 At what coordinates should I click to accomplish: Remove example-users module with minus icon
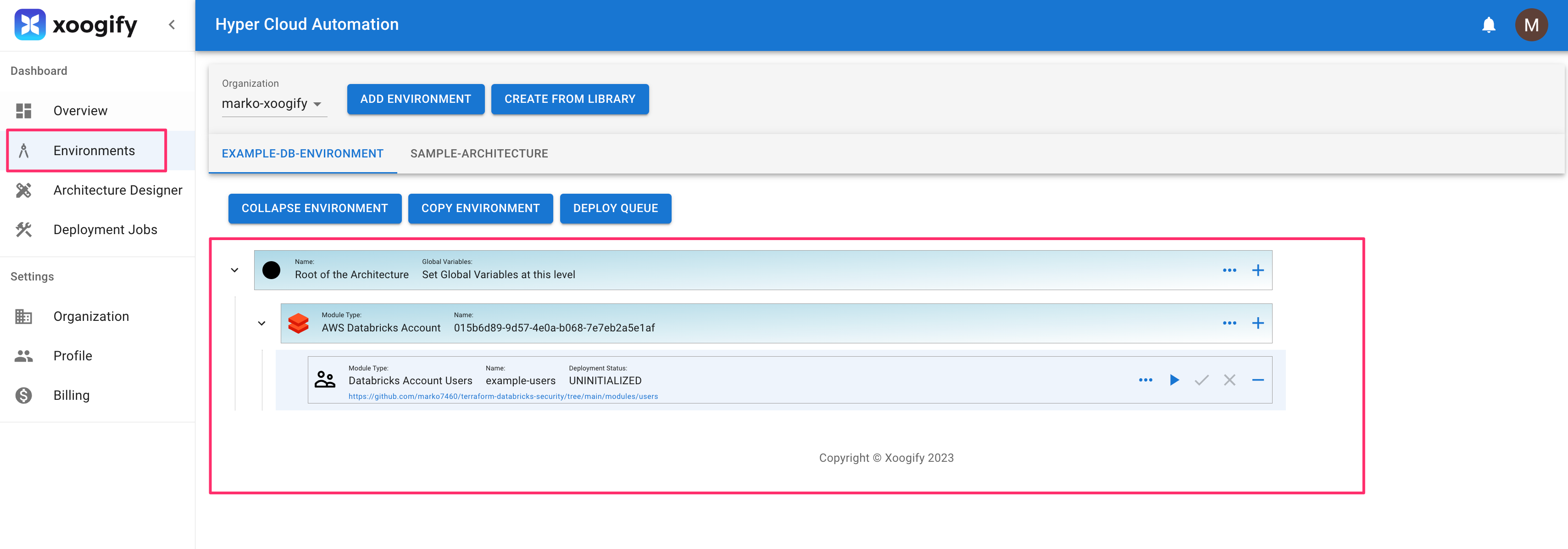(x=1257, y=380)
